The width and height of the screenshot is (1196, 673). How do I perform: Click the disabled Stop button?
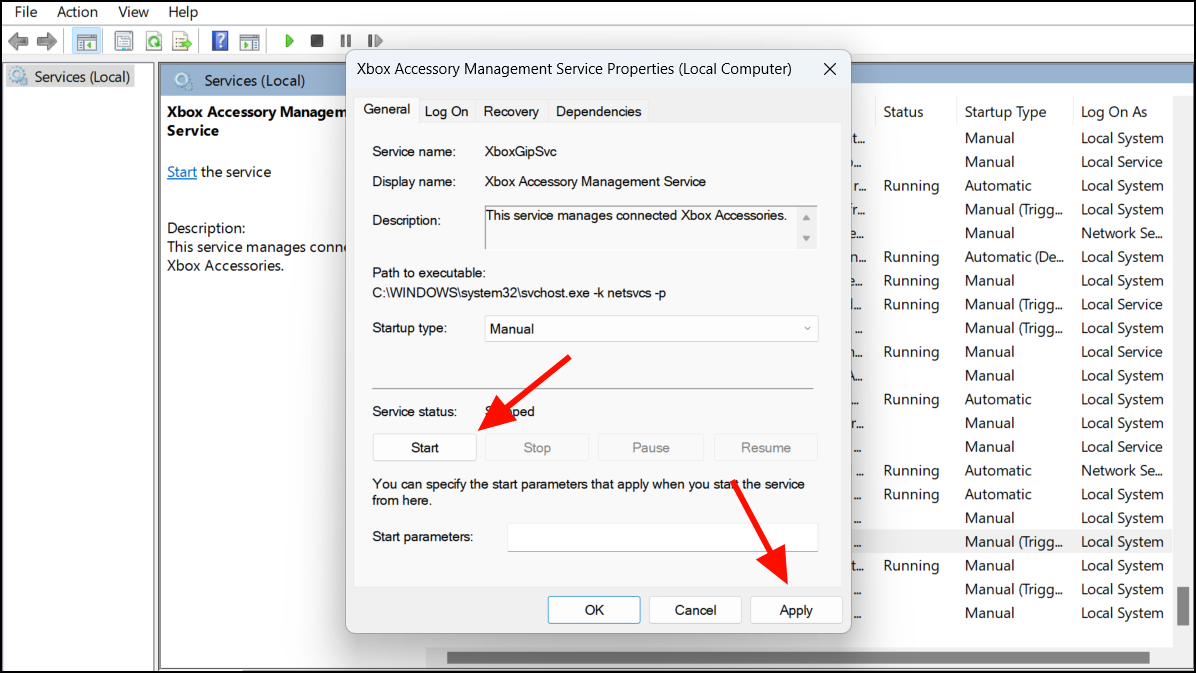pos(537,448)
